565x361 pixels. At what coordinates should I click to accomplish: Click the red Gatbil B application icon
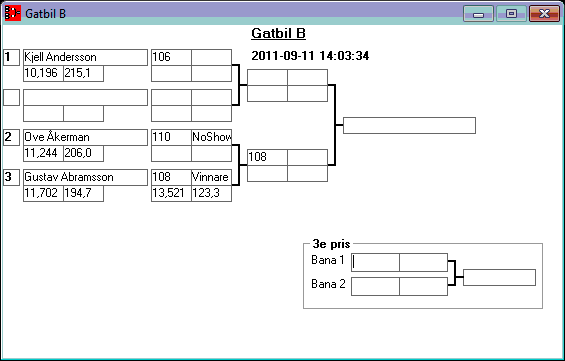(x=12, y=13)
